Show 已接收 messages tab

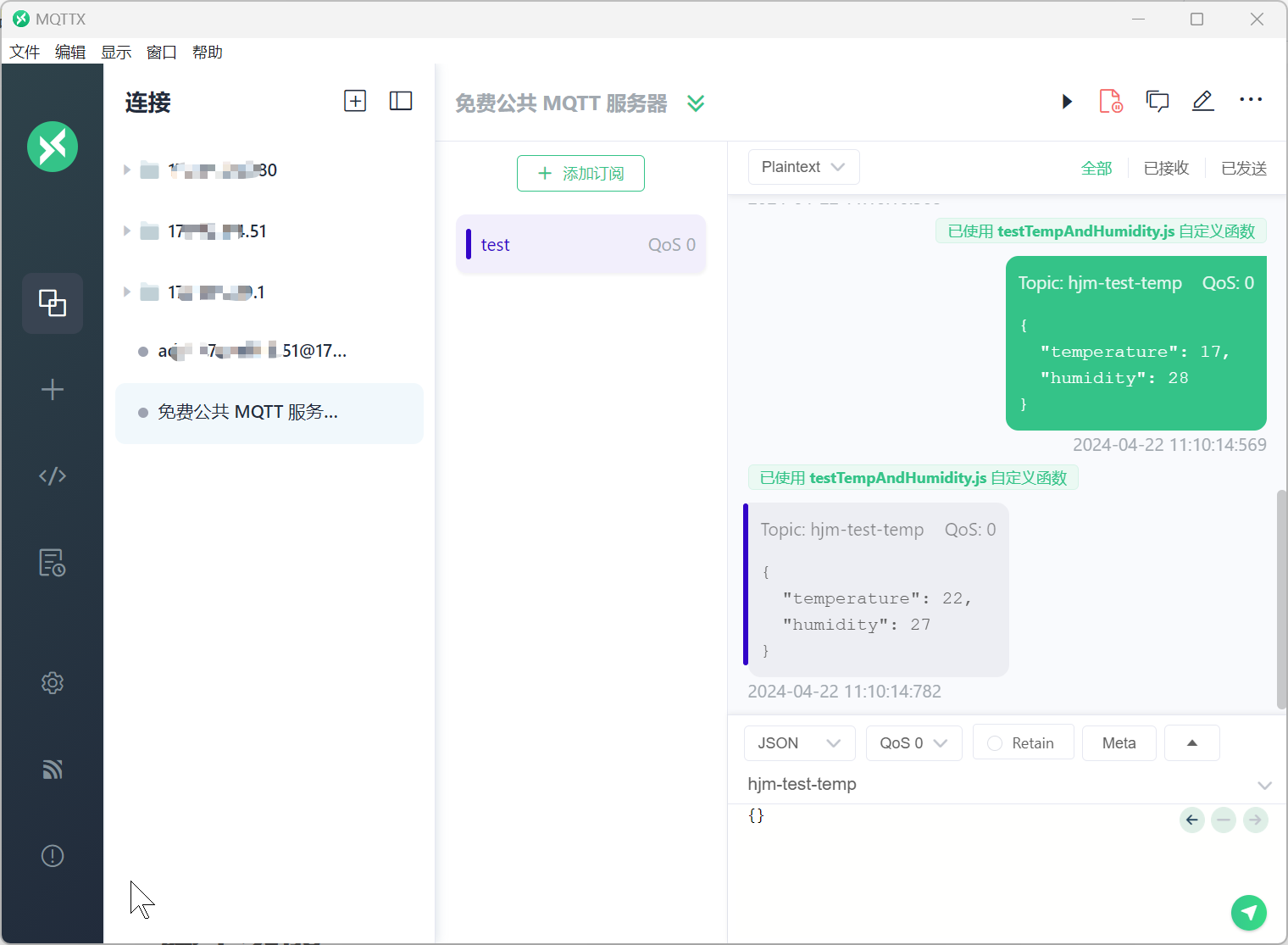[x=1167, y=169]
